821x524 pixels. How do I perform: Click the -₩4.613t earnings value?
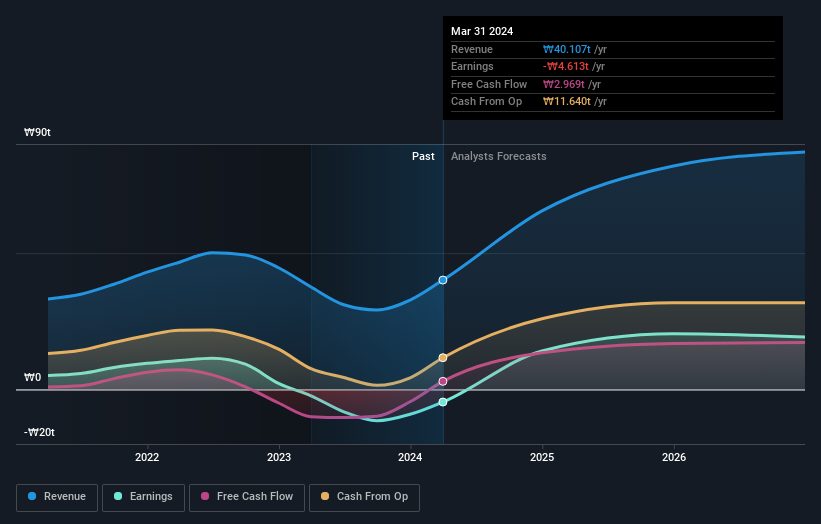tap(565, 66)
